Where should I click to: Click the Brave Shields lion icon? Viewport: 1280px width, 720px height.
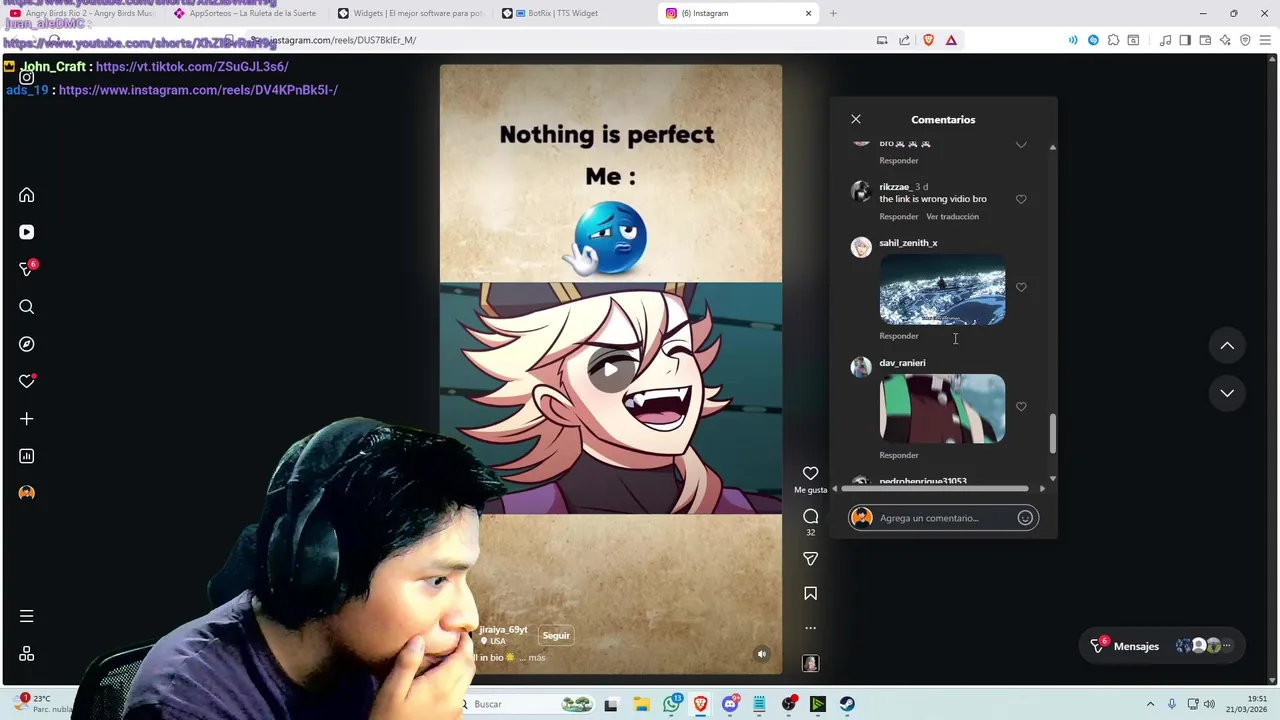928,40
